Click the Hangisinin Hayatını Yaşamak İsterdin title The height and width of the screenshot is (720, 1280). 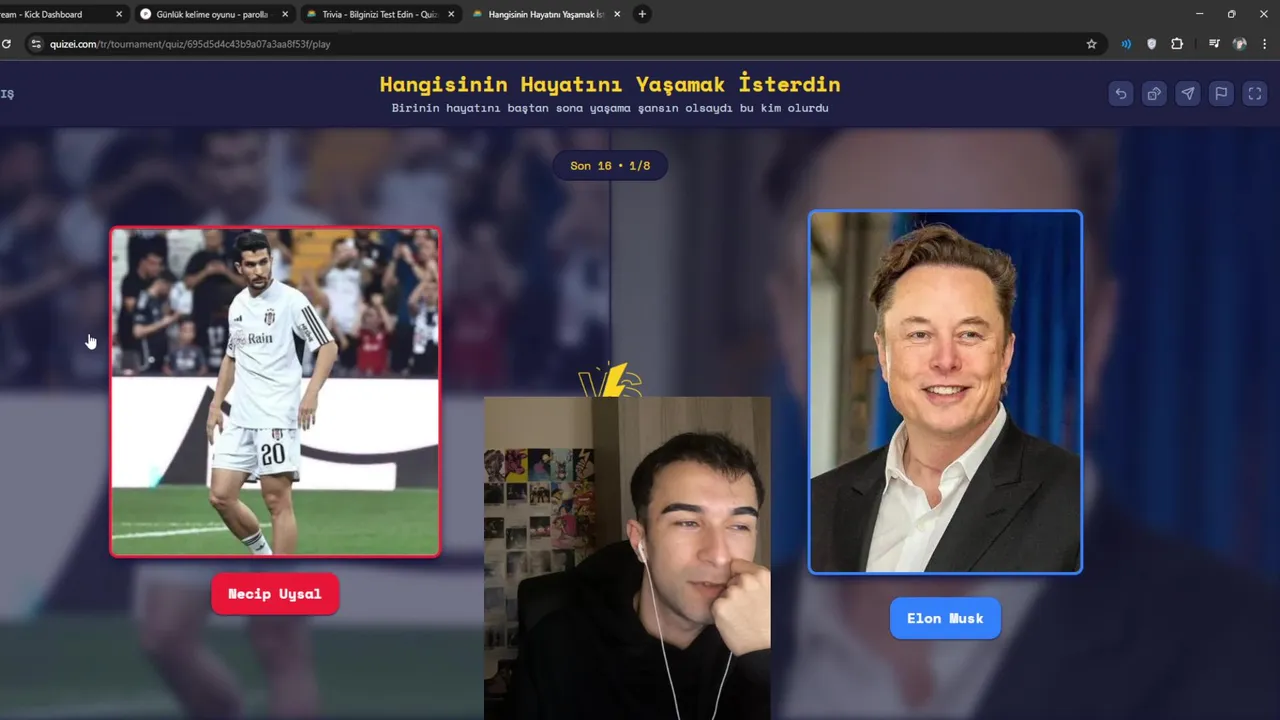[x=610, y=84]
